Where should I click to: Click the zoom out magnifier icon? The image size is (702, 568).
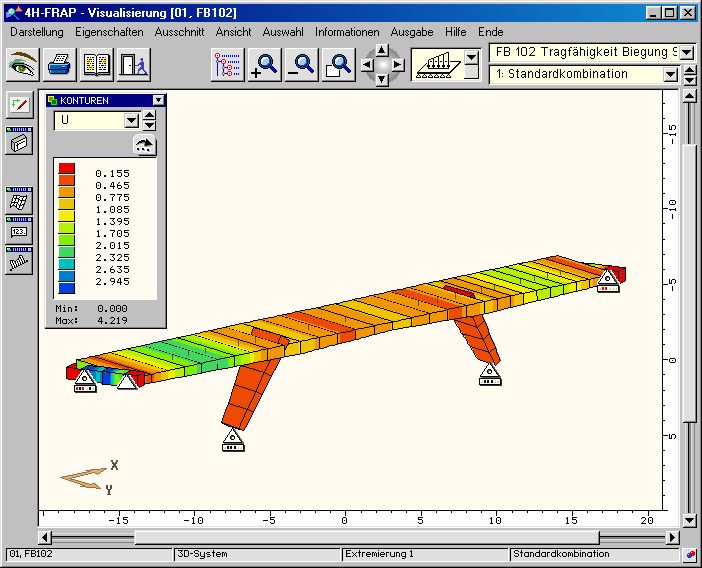click(x=302, y=65)
